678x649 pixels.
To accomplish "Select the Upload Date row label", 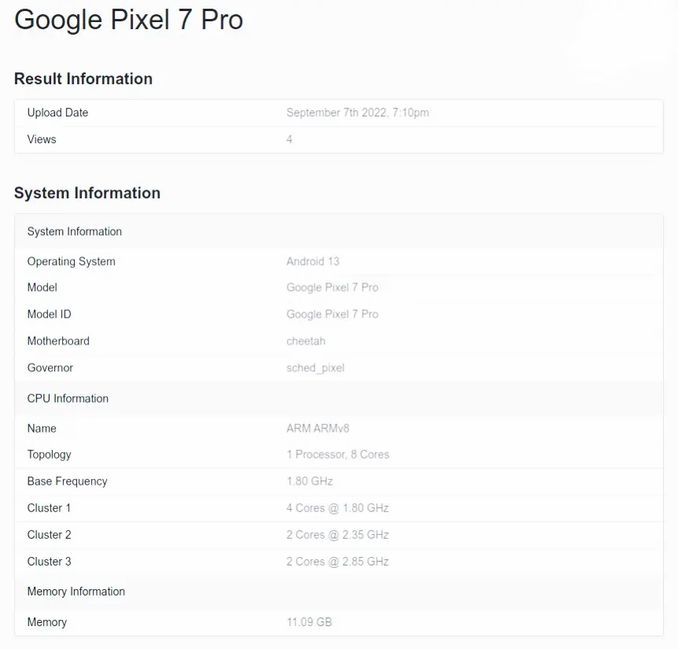I will [57, 113].
